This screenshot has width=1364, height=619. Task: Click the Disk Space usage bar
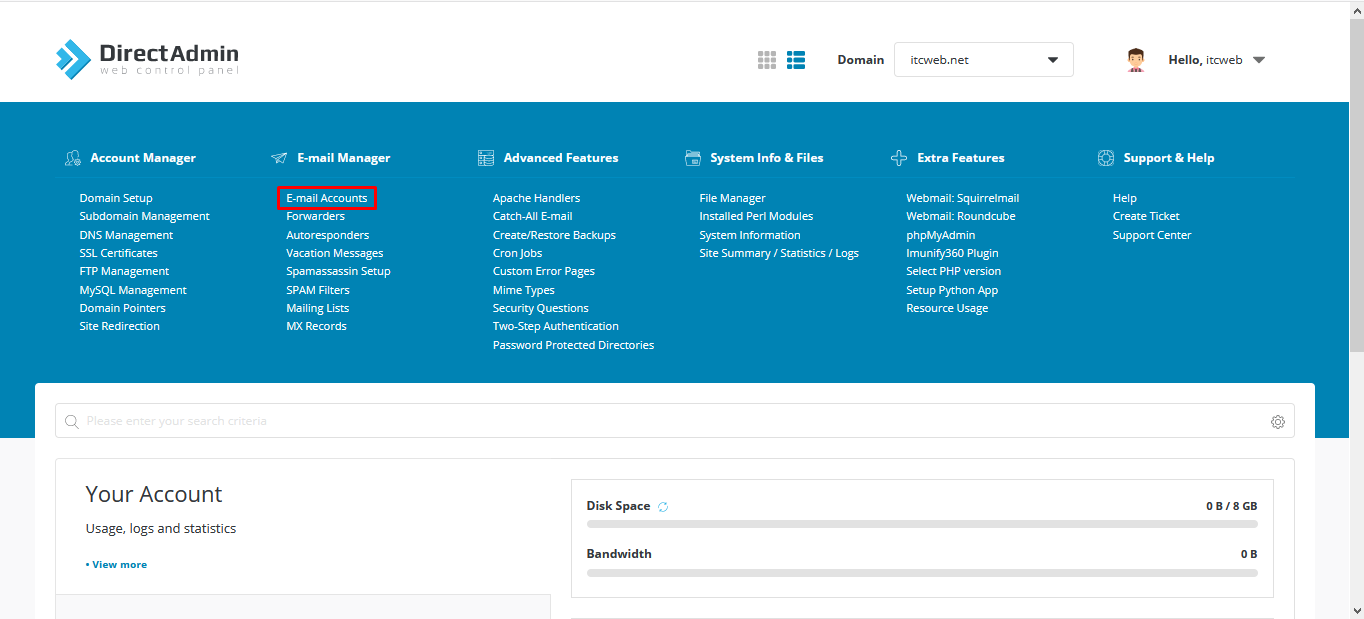(x=922, y=524)
